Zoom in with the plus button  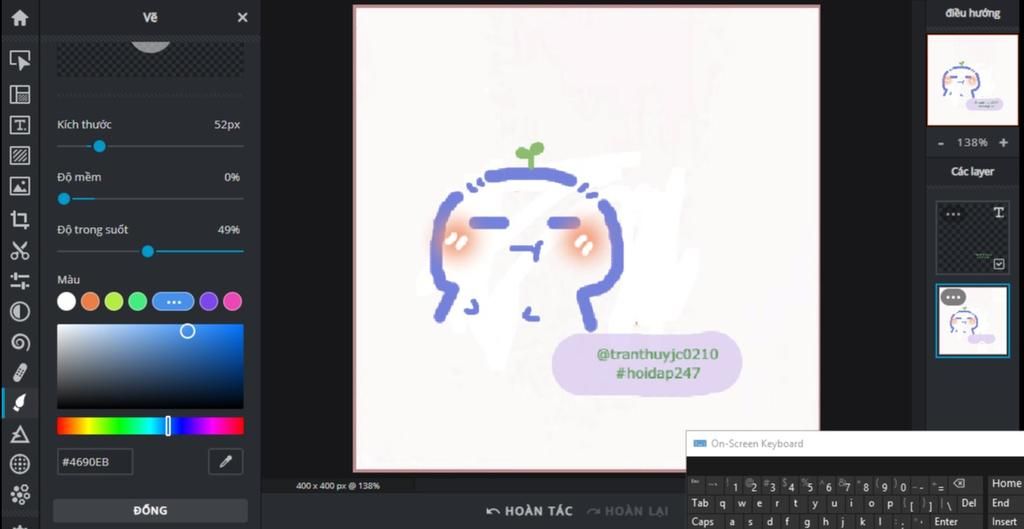[1003, 142]
